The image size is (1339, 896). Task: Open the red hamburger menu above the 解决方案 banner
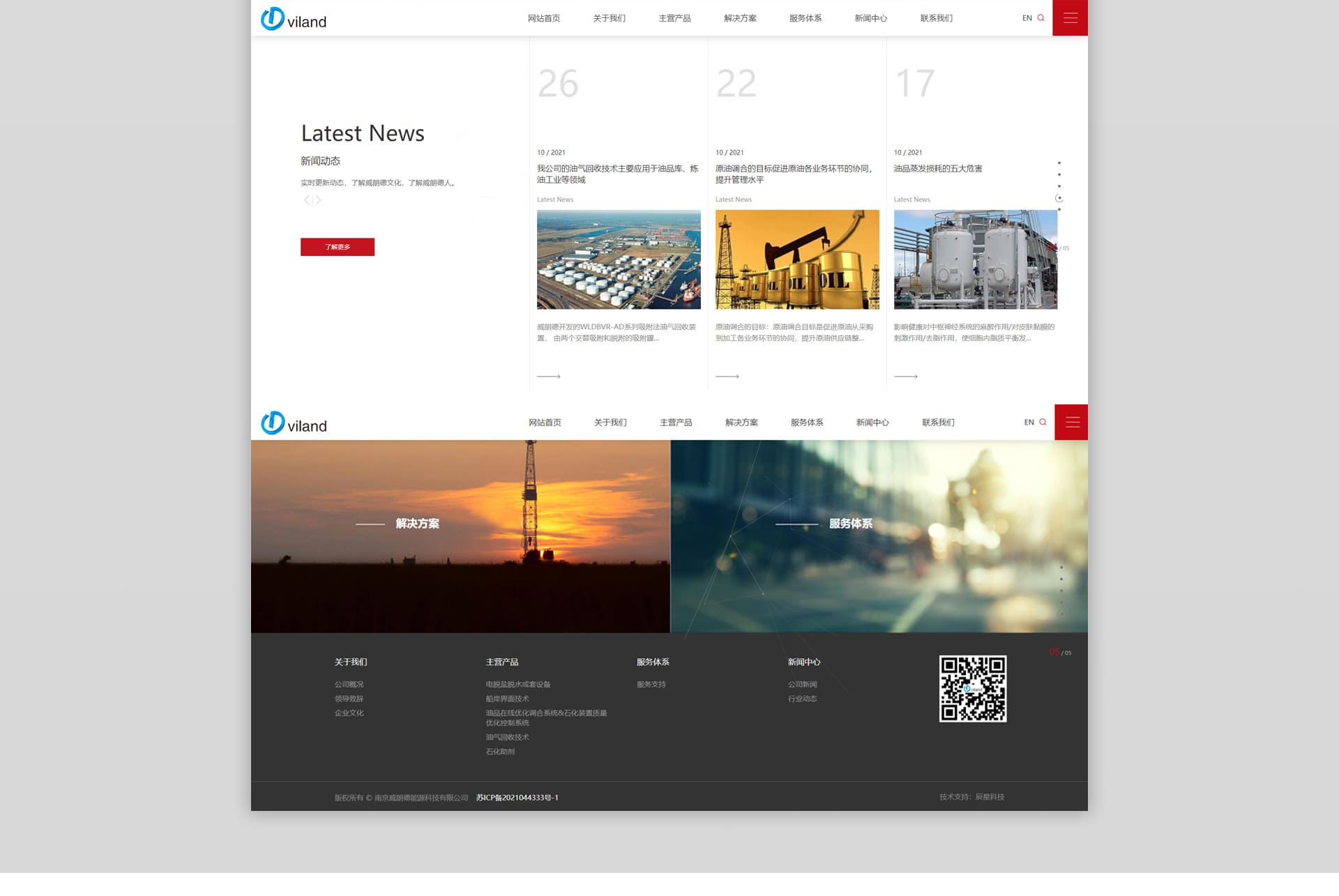(1071, 423)
